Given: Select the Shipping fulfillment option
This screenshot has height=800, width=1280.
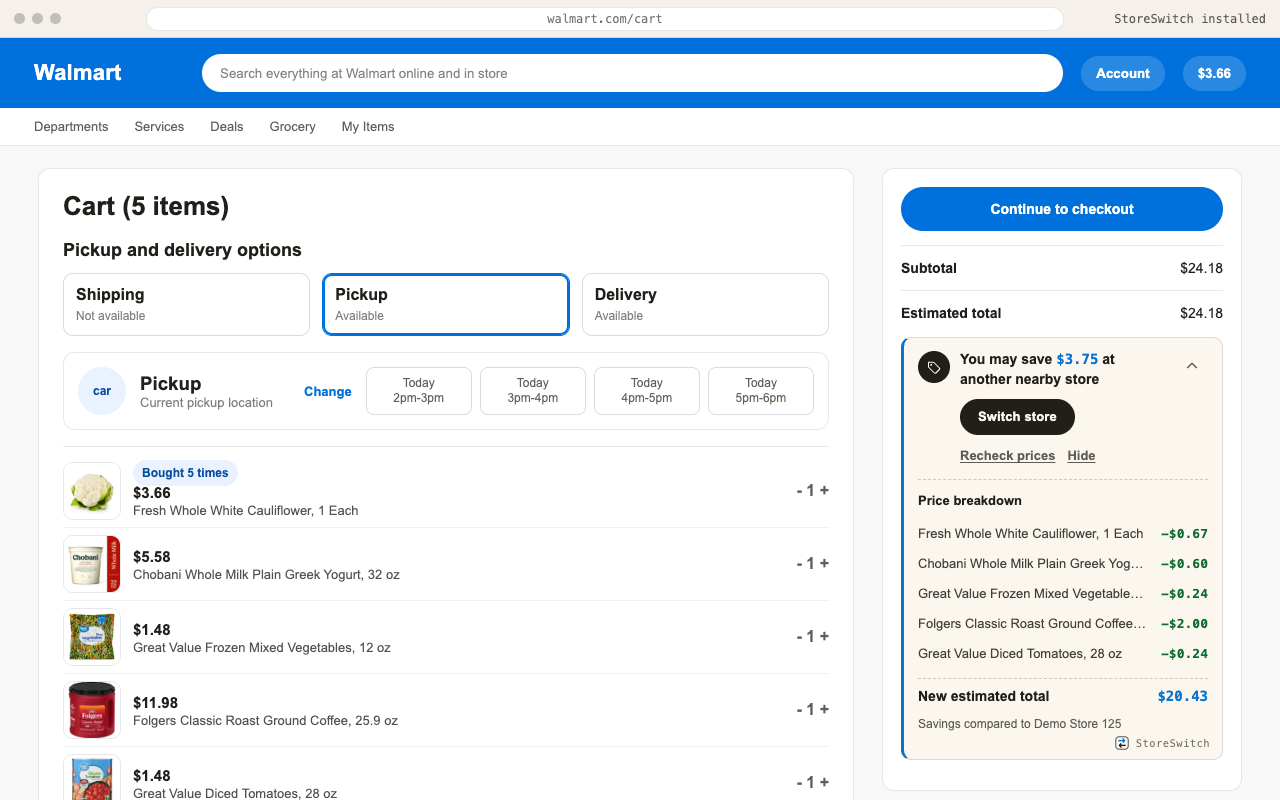Looking at the screenshot, I should pyautogui.click(x=186, y=304).
